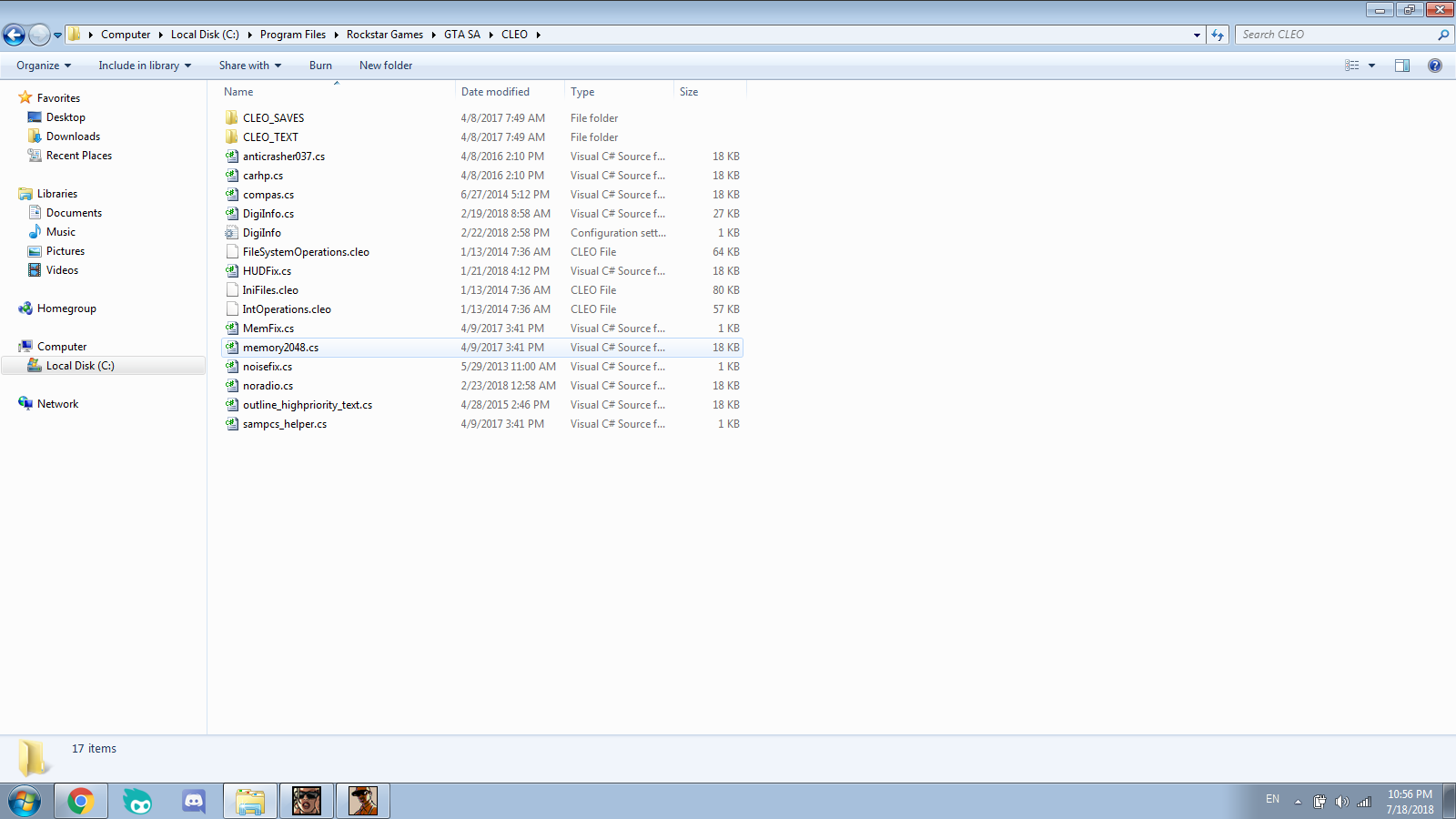Open Discord from the taskbar
1456x819 pixels.
pos(194,801)
